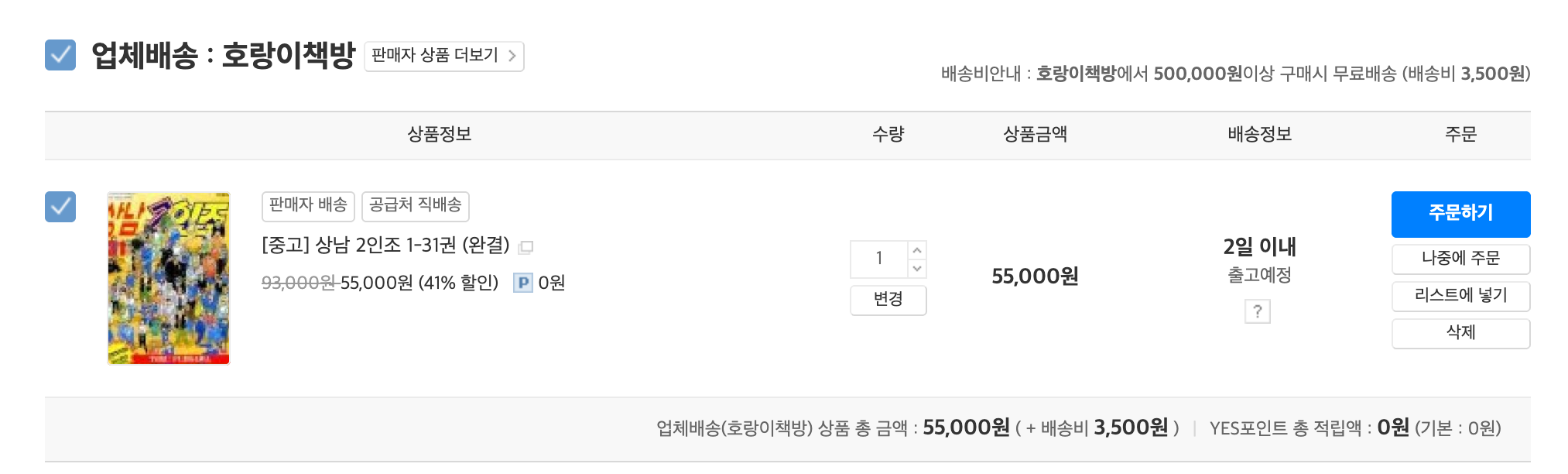Click the chevron arrow beside 판매자 상품 더보기
This screenshot has height=474, width=1568.
click(512, 56)
